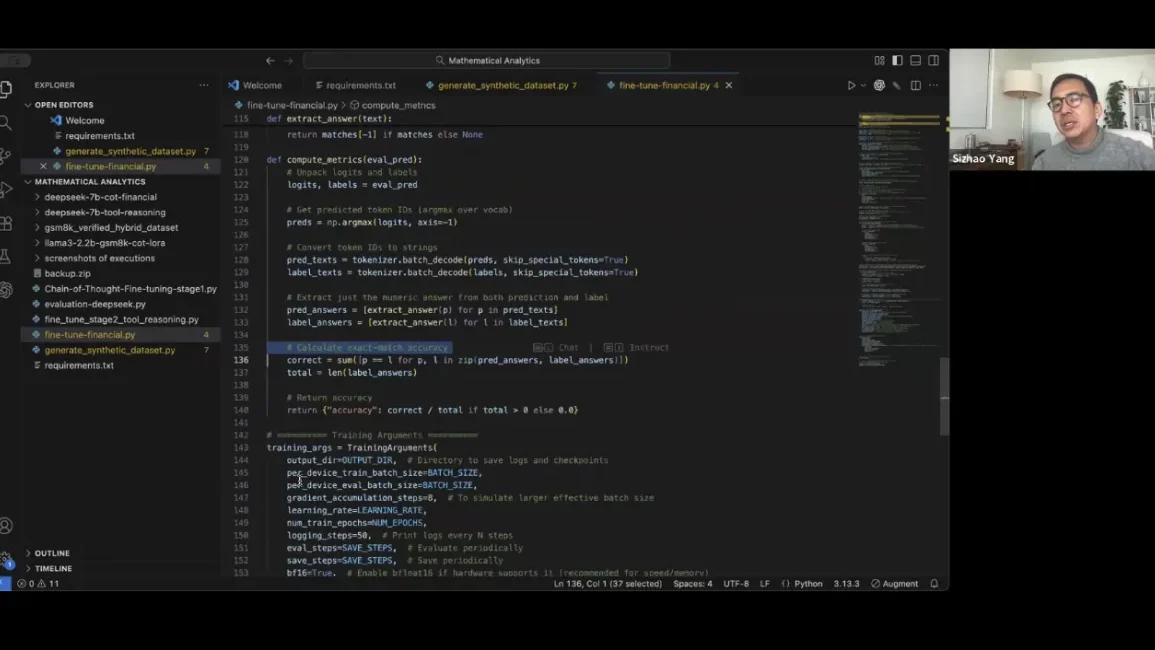The image size is (1155, 650).
Task: Expand the gsm8k_verified_hybrid_dataset folder
Action: (110, 228)
